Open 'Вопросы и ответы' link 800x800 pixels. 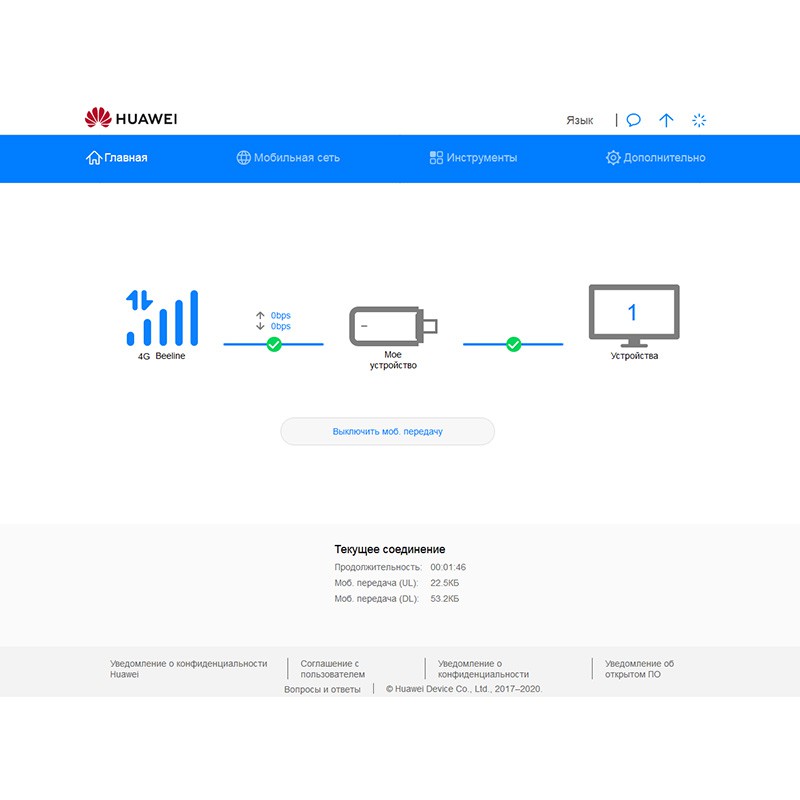[322, 689]
